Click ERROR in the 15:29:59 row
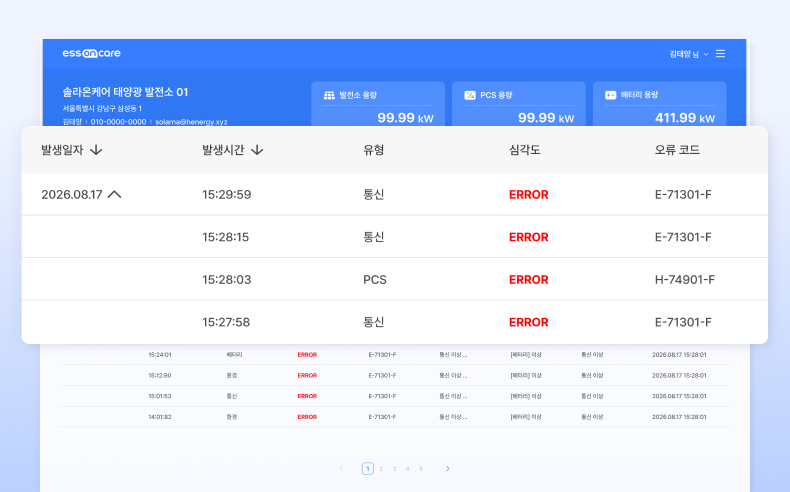The image size is (790, 492). pos(529,194)
